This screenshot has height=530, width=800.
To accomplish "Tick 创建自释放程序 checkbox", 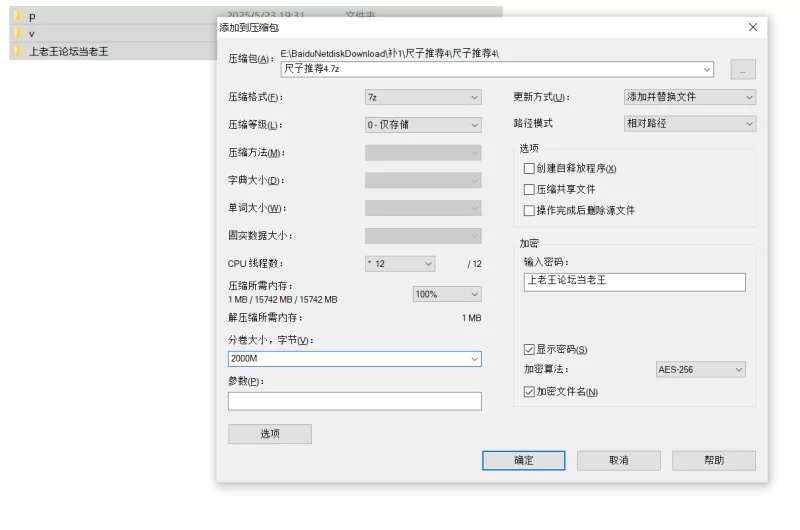I will click(x=529, y=168).
